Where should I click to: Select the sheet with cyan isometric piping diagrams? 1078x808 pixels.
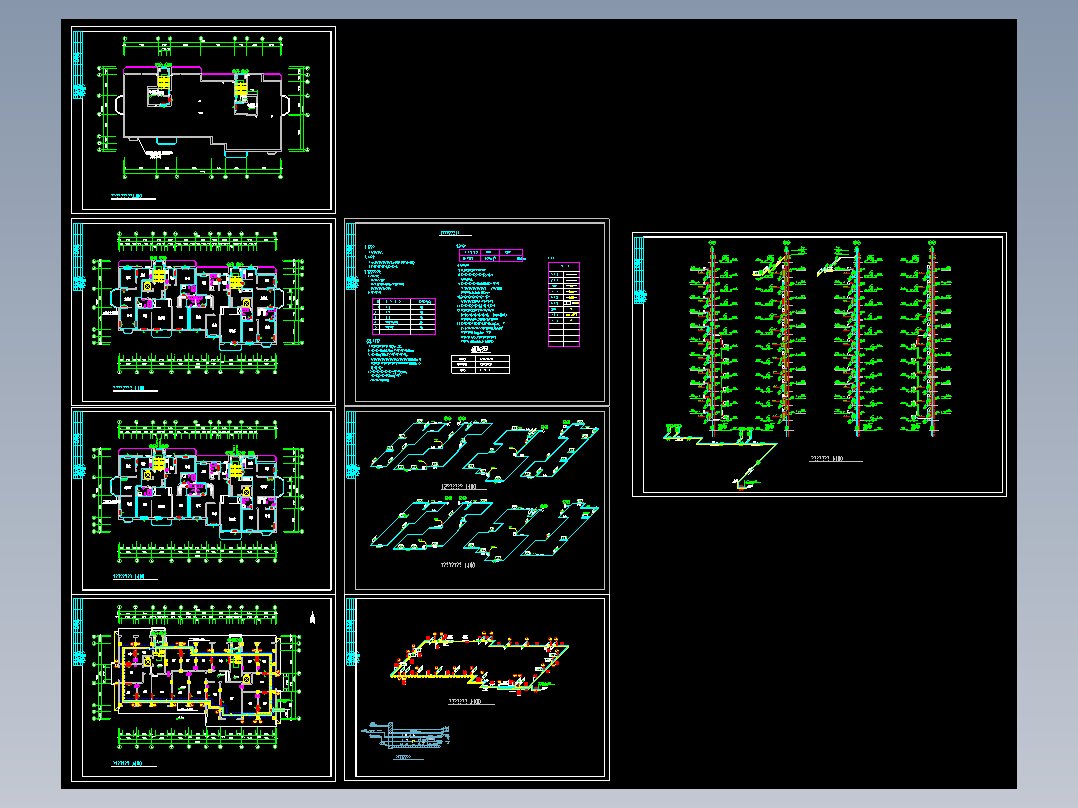[476, 501]
